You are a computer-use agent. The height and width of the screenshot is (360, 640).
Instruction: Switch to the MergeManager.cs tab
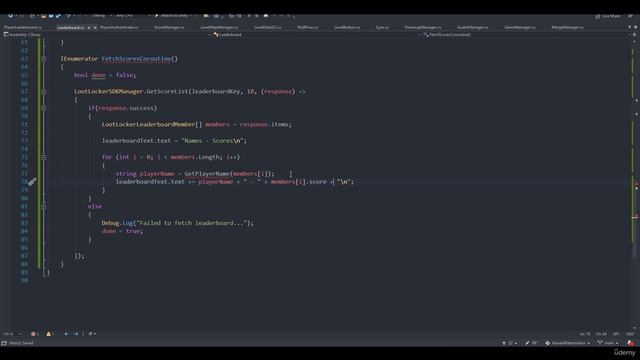coord(567,27)
